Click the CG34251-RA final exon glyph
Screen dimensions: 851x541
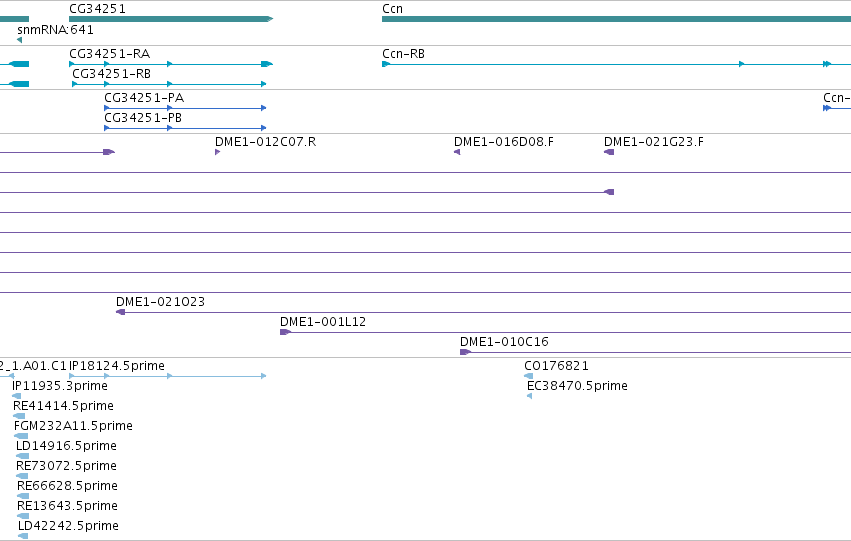tap(266, 64)
